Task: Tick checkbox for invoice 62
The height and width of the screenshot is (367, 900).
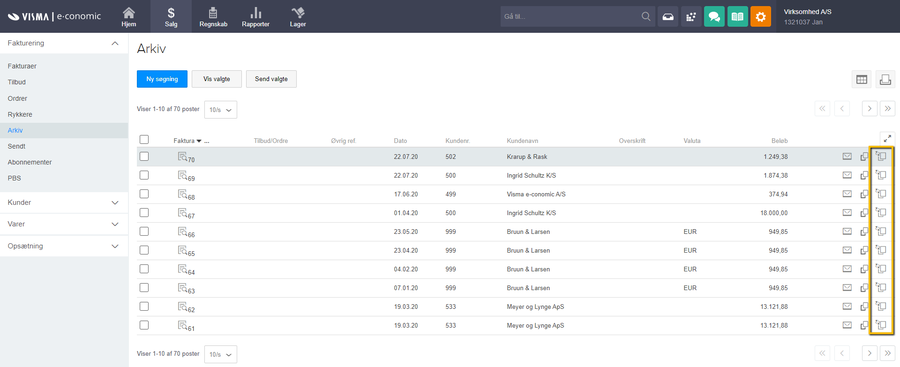Action: [144, 306]
